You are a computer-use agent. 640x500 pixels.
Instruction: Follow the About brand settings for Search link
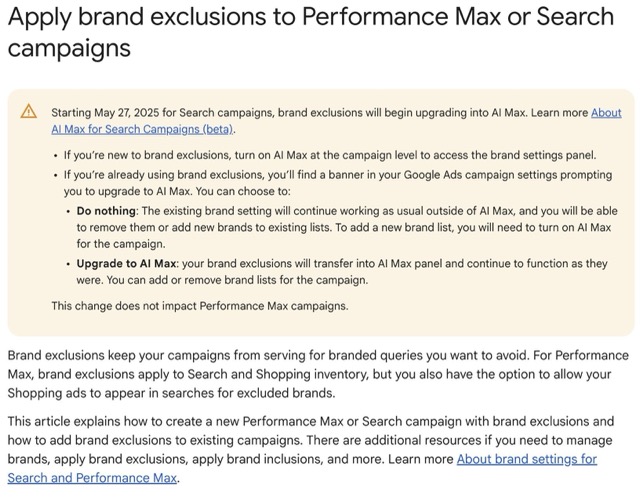tap(526, 459)
